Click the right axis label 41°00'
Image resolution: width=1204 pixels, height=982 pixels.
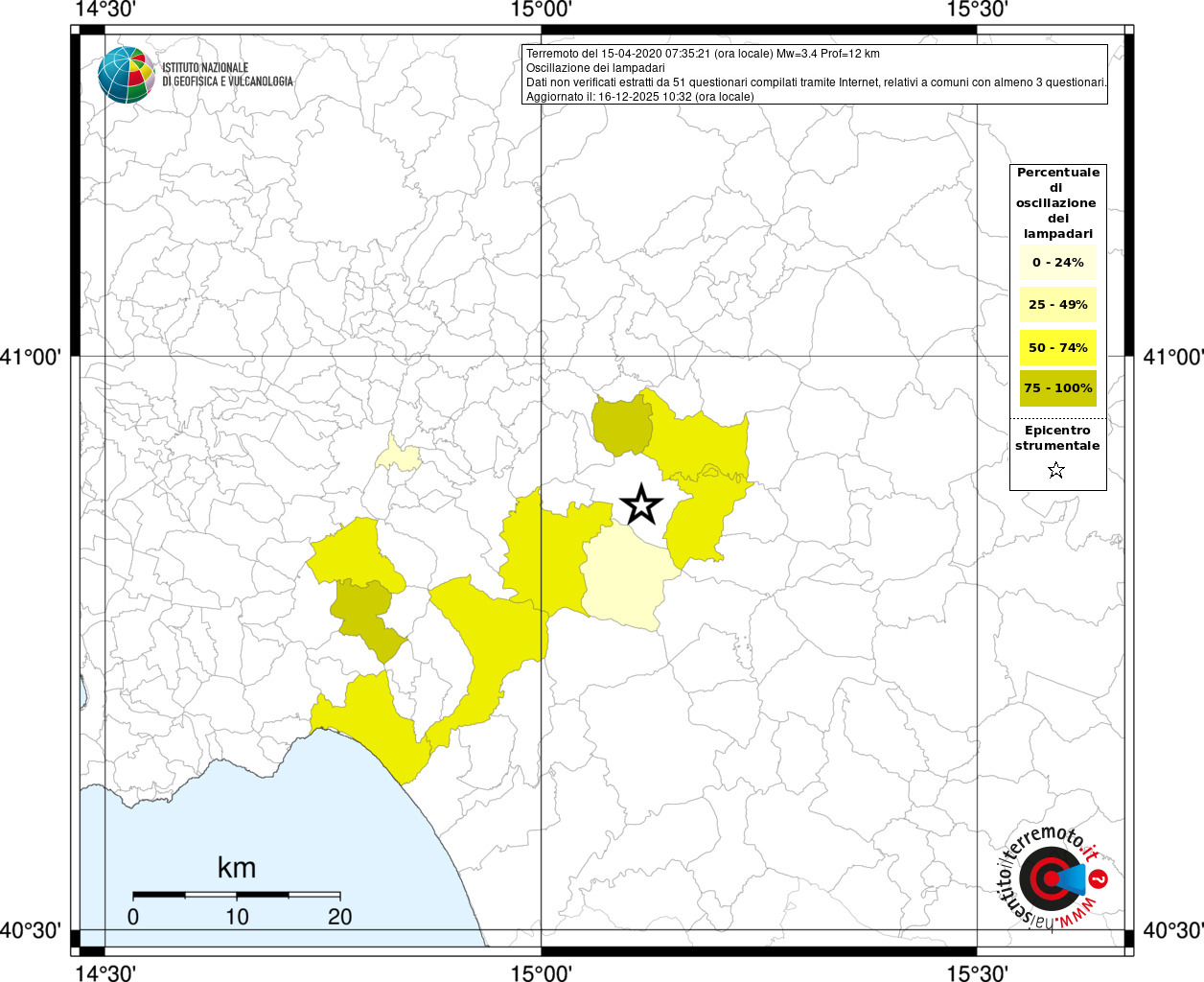(x=1173, y=357)
